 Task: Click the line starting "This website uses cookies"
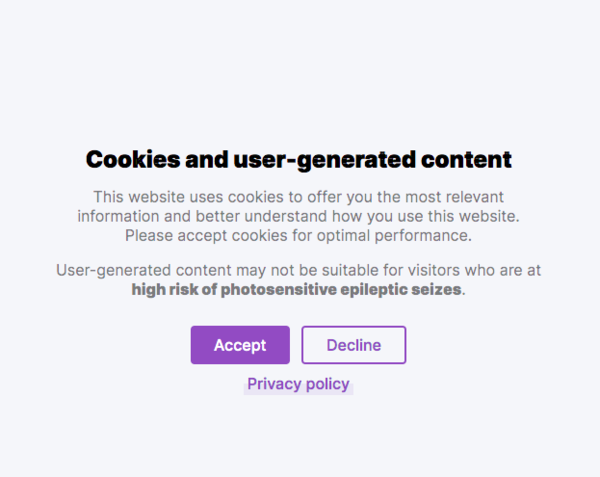pos(298,196)
